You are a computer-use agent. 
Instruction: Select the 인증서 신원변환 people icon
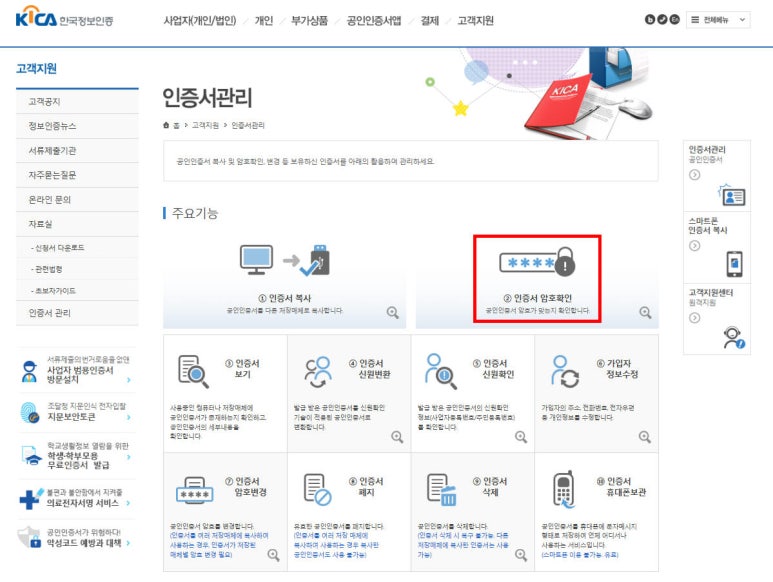coord(316,371)
